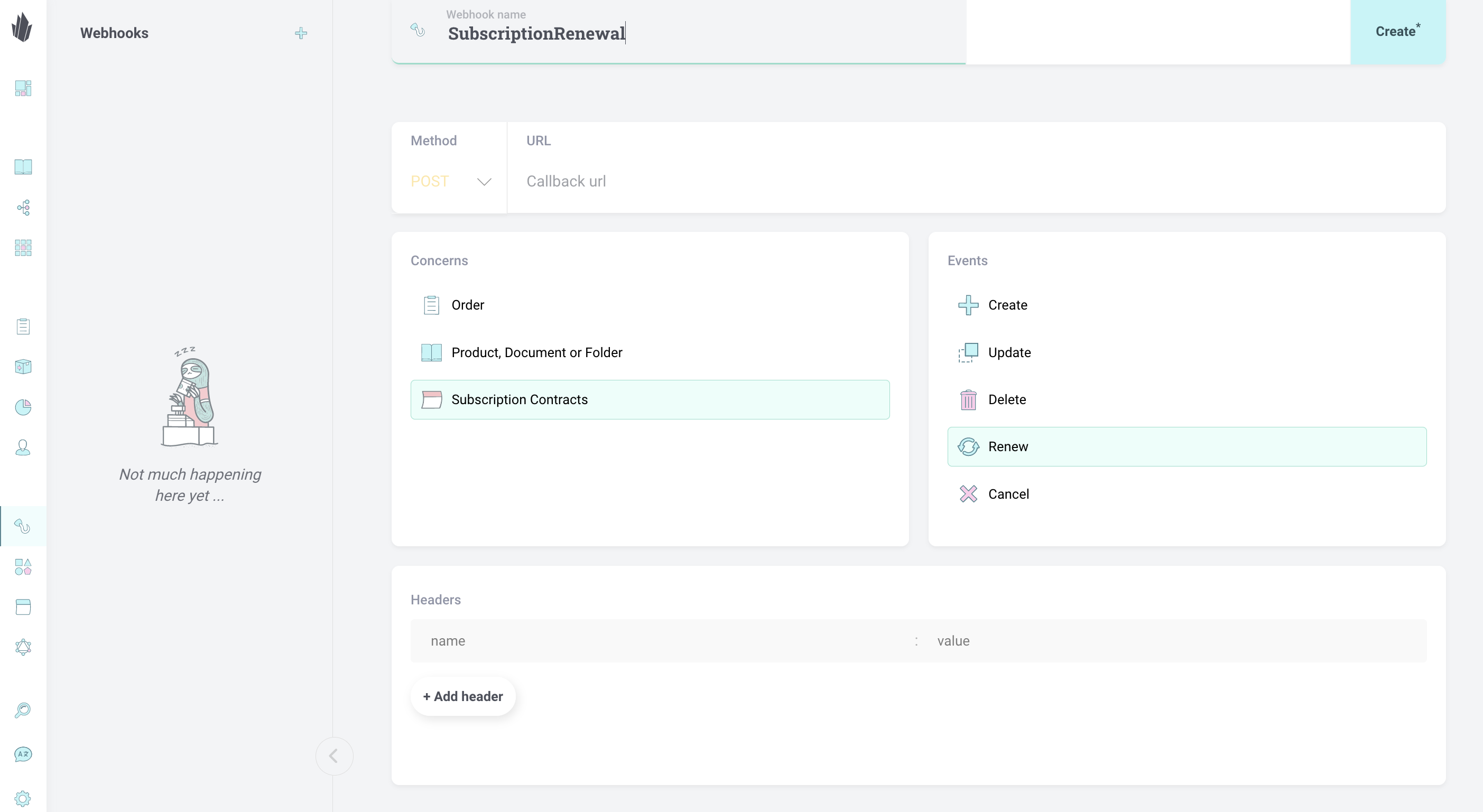Screen dimensions: 1483x812
Task: Choose the Create event
Action: [x=1187, y=305]
